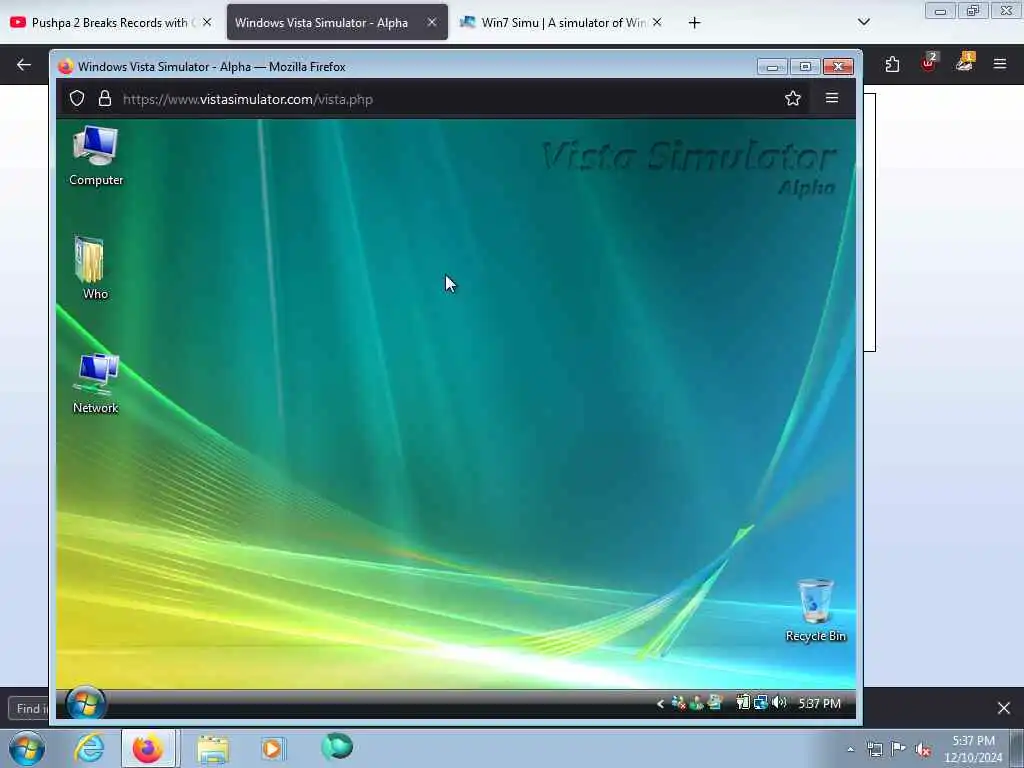Viewport: 1024px width, 768px height.
Task: Click the Firefox taskbar button
Action: pyautogui.click(x=148, y=748)
